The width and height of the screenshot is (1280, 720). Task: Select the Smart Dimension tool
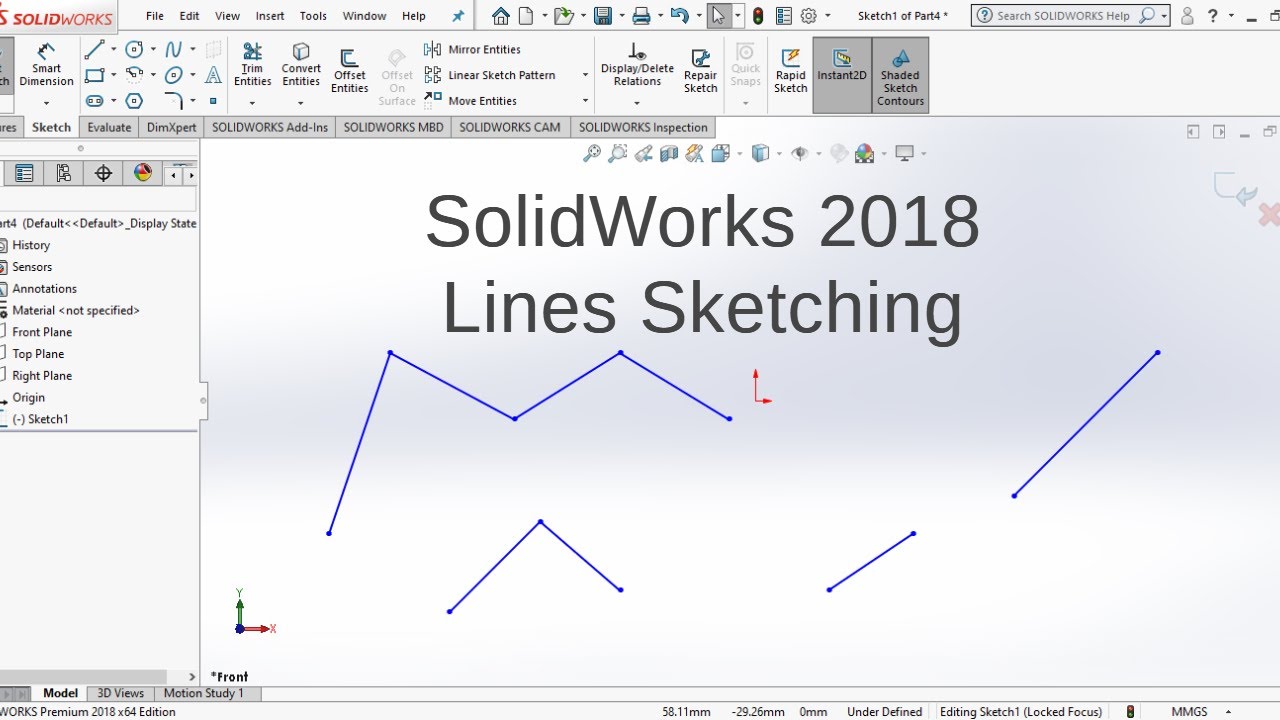tap(46, 65)
